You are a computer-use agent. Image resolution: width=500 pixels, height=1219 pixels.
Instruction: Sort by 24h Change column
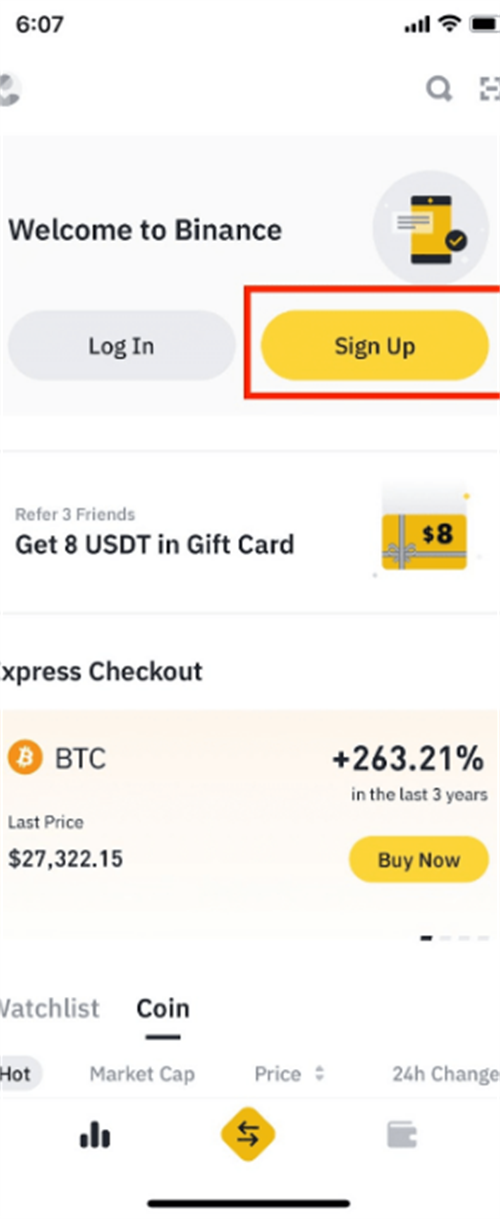tap(445, 1074)
